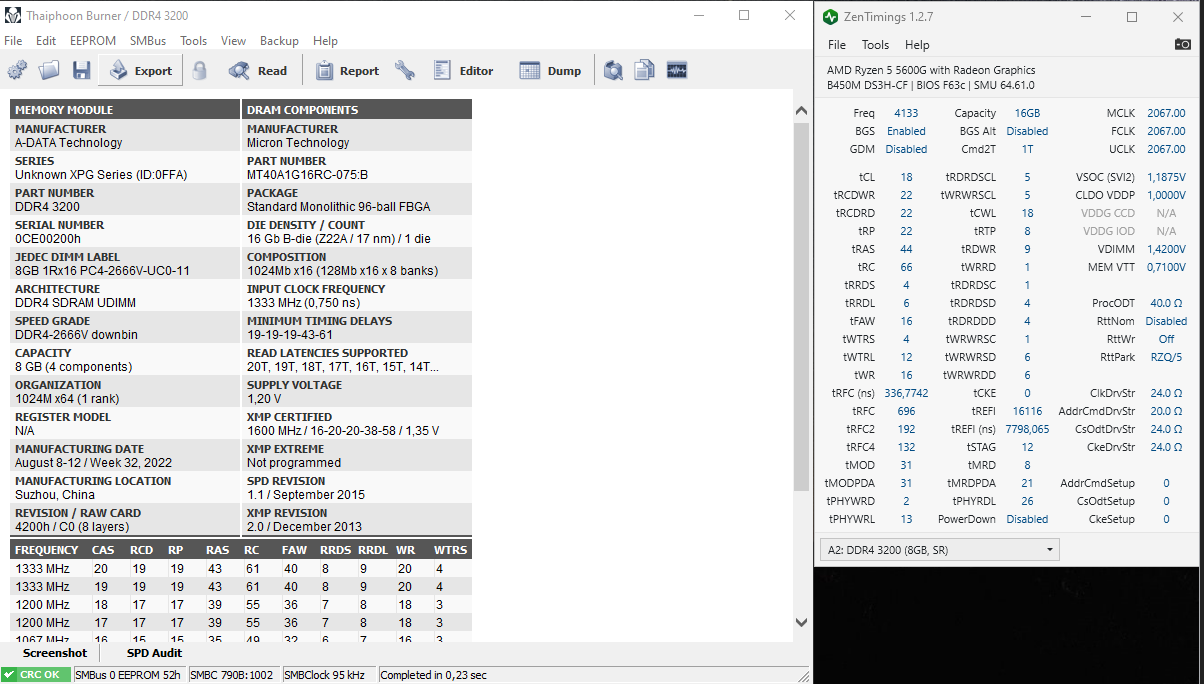Screen dimensions: 1204x684
Task: Click the part number MT40A1G16RC-075:B
Action: point(307,175)
